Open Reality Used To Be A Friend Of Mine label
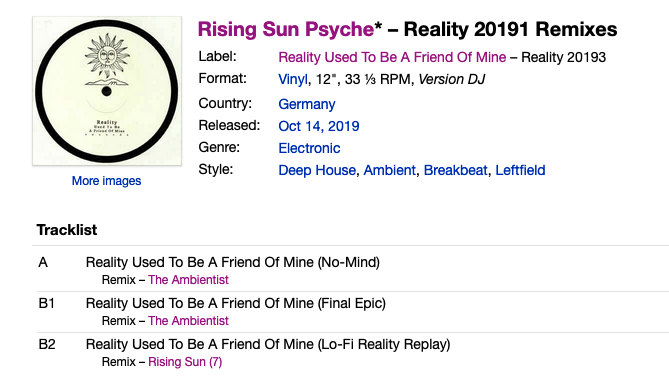This screenshot has width=669, height=386. [x=392, y=57]
